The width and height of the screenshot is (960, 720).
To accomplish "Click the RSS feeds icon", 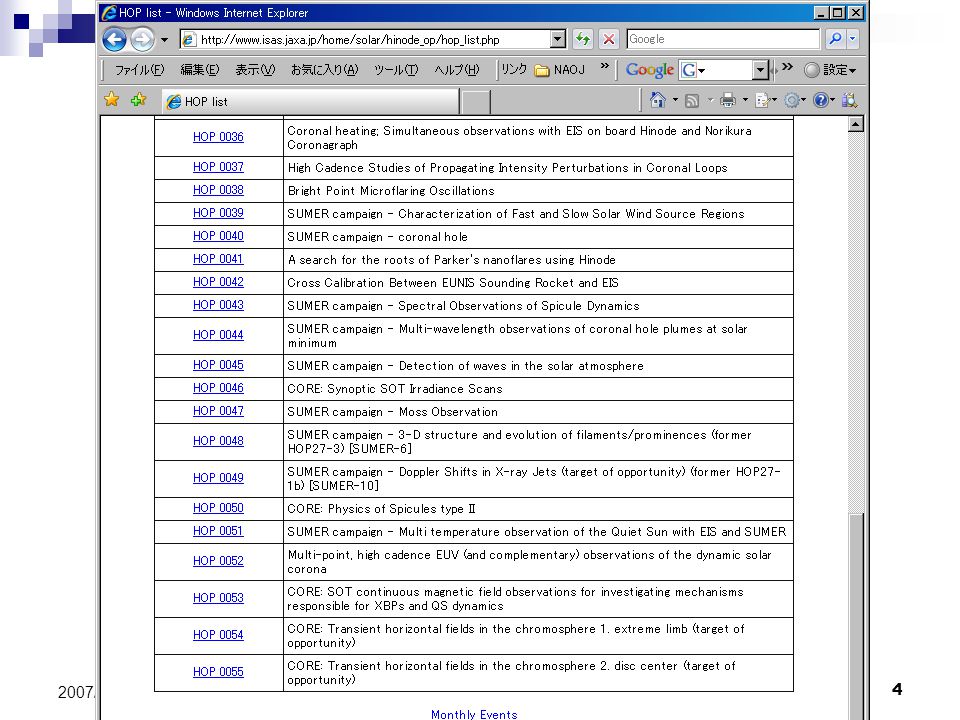I will [692, 100].
